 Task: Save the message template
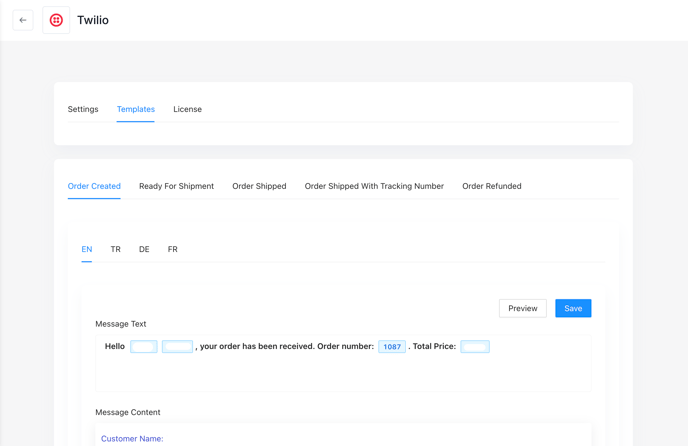coord(573,308)
